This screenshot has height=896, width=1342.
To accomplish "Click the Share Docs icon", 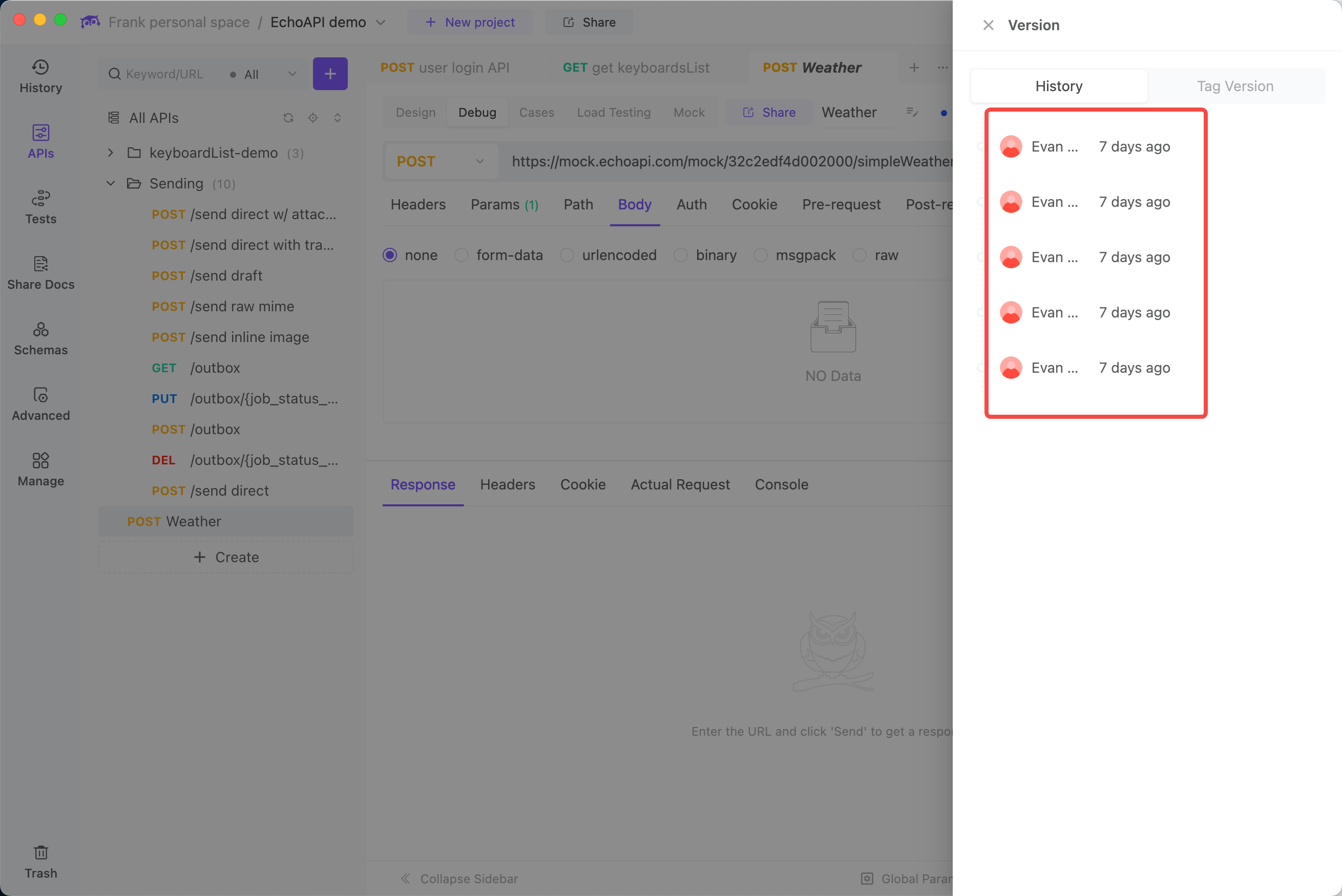I will coord(40,264).
